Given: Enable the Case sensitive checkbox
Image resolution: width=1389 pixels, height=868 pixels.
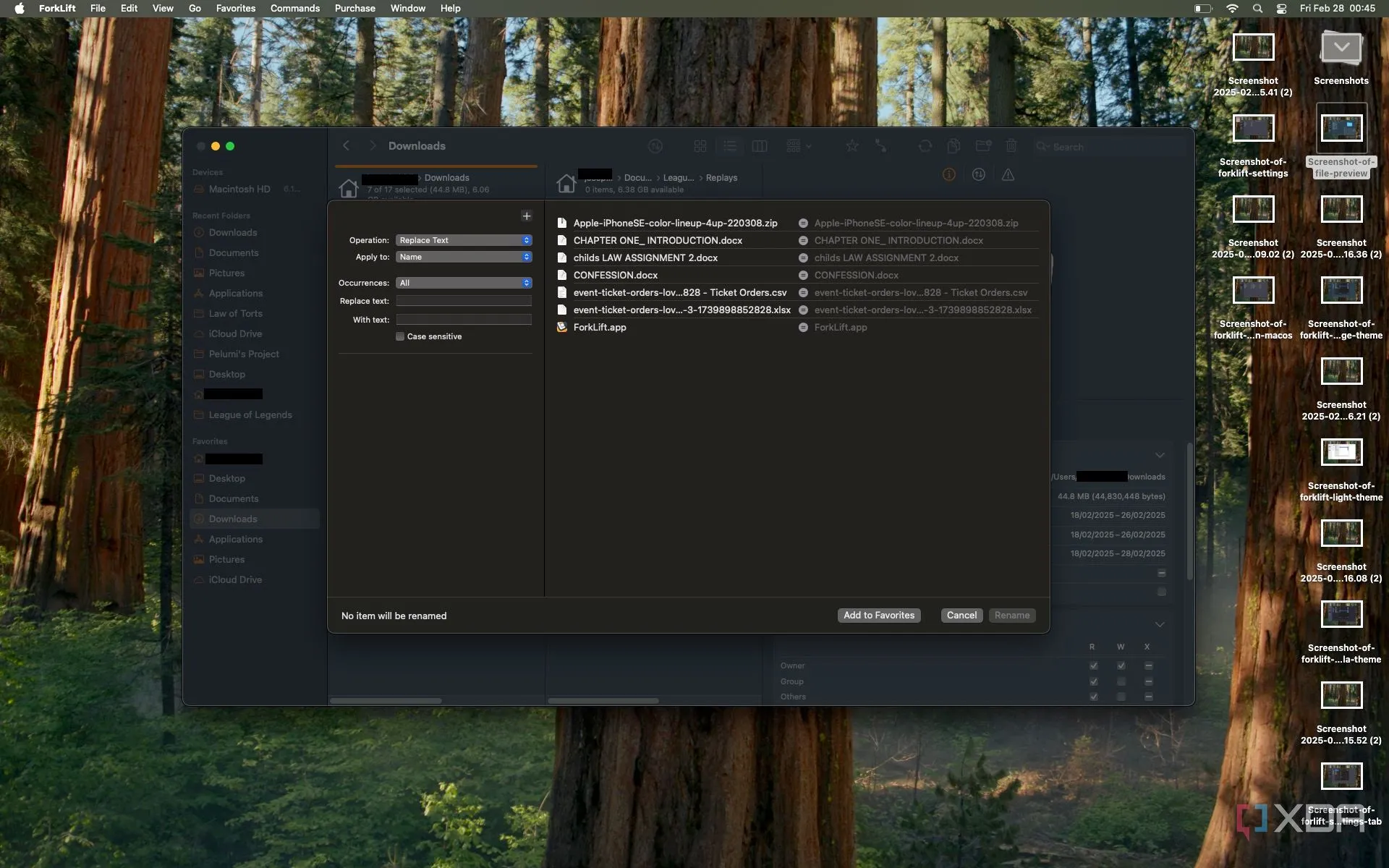Looking at the screenshot, I should pyautogui.click(x=400, y=336).
